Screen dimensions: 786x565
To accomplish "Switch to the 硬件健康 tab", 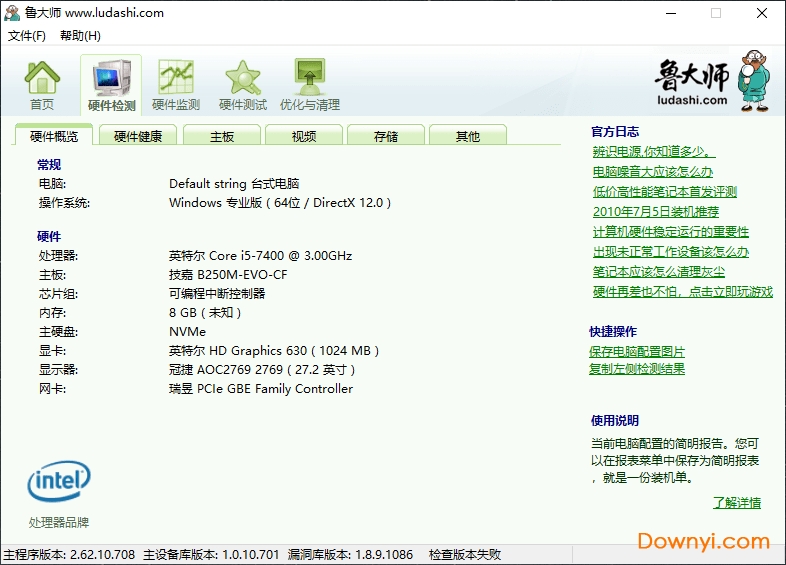I will pyautogui.click(x=138, y=136).
